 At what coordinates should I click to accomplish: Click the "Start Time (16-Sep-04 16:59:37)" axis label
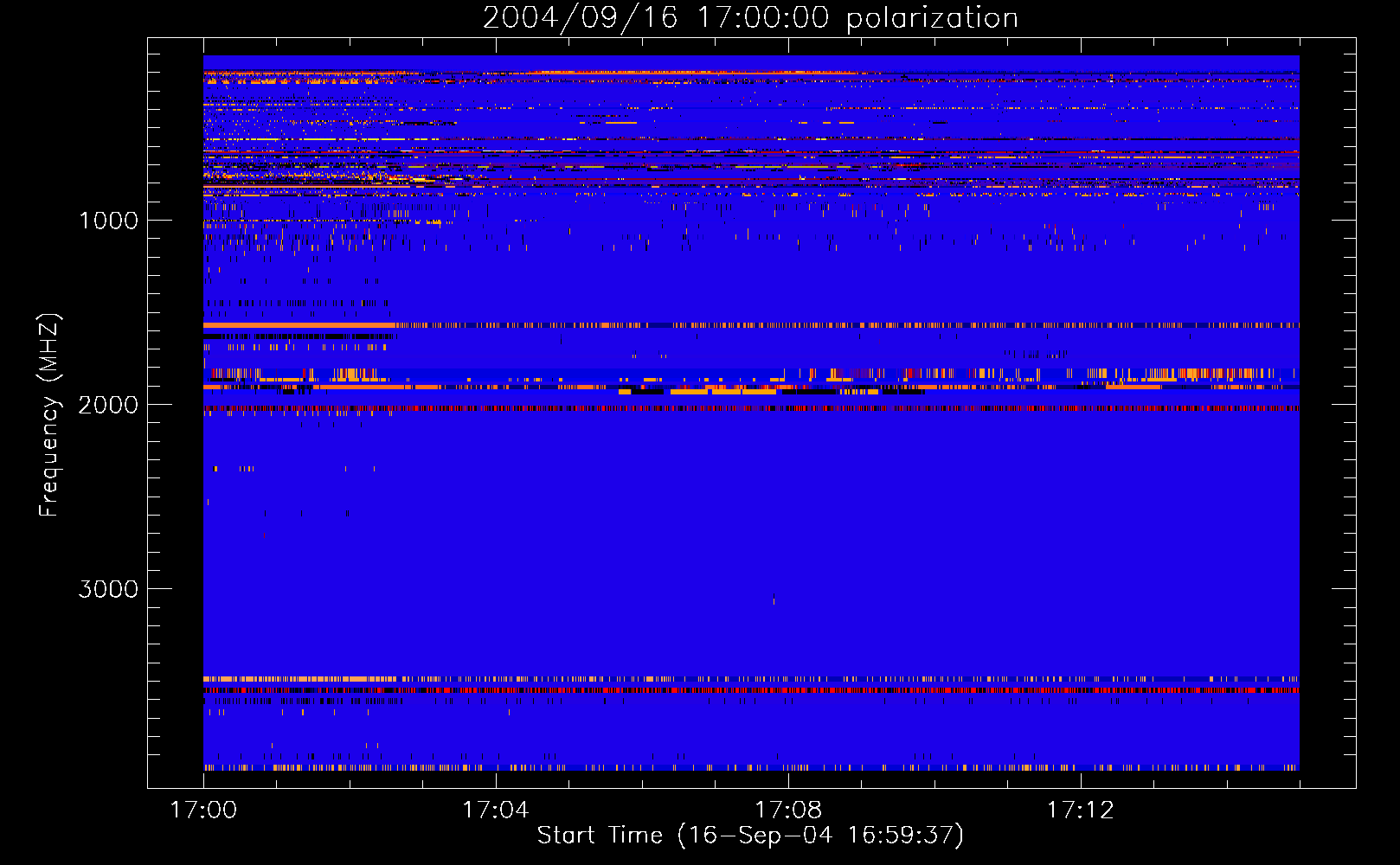click(x=750, y=836)
